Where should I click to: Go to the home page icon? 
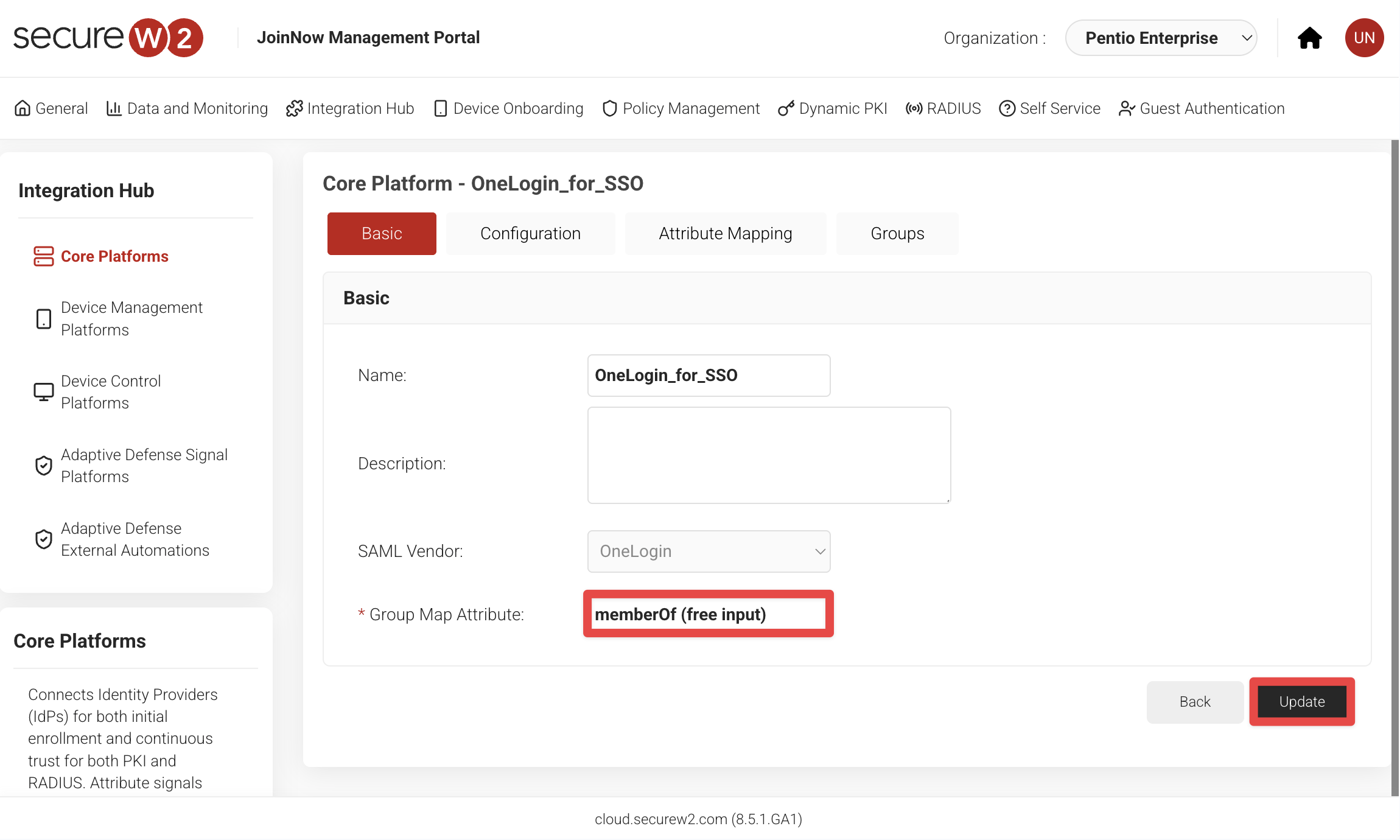click(1310, 38)
